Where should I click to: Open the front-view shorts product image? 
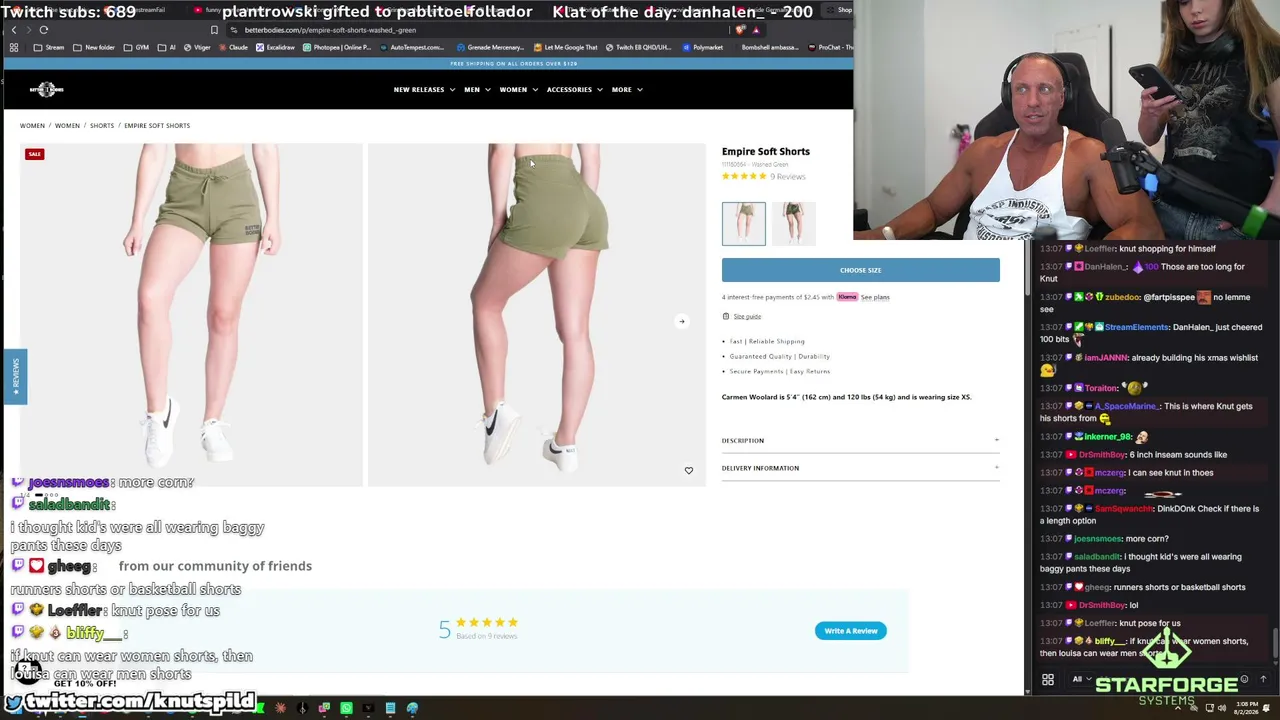click(x=191, y=315)
